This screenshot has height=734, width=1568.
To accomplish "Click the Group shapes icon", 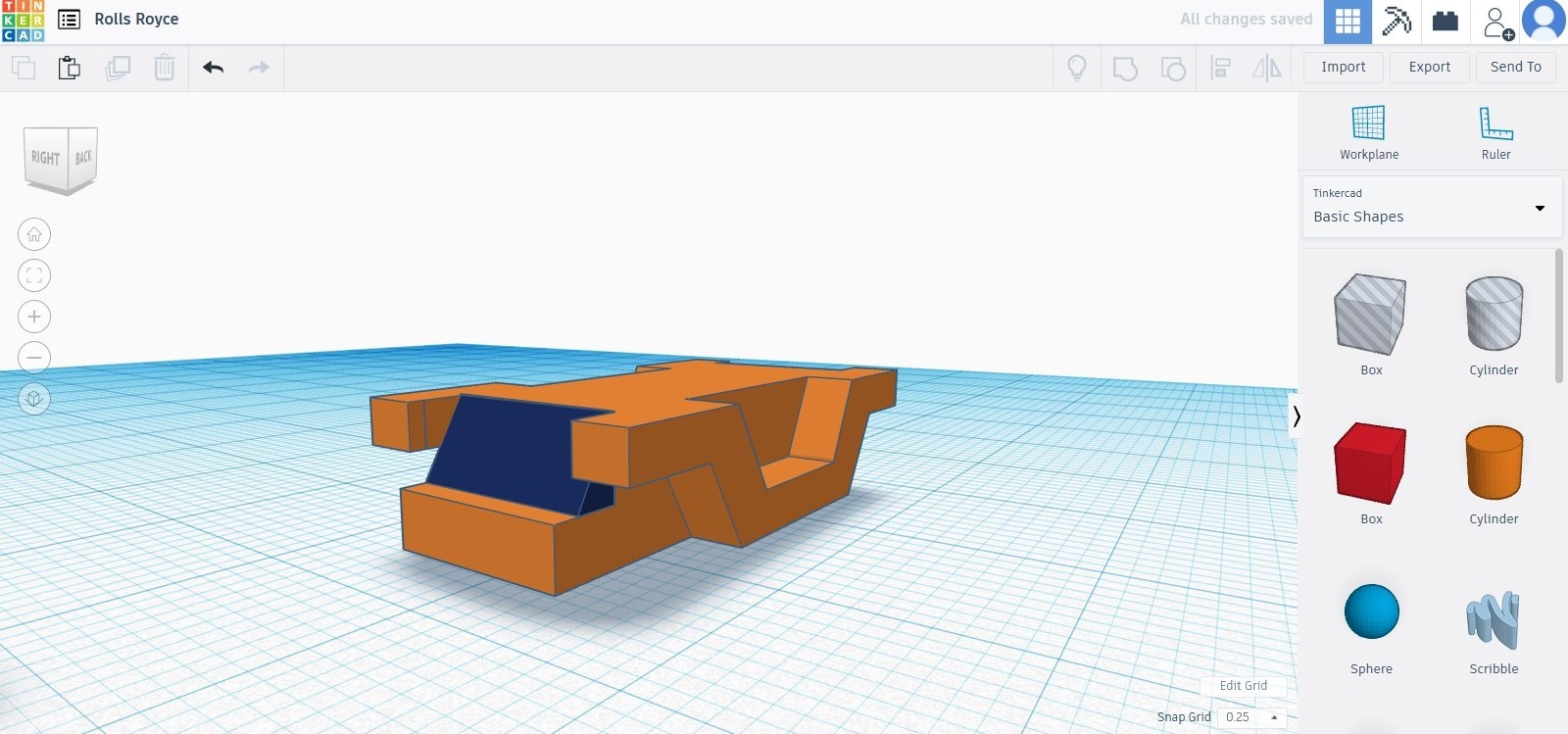I will coord(1125,68).
